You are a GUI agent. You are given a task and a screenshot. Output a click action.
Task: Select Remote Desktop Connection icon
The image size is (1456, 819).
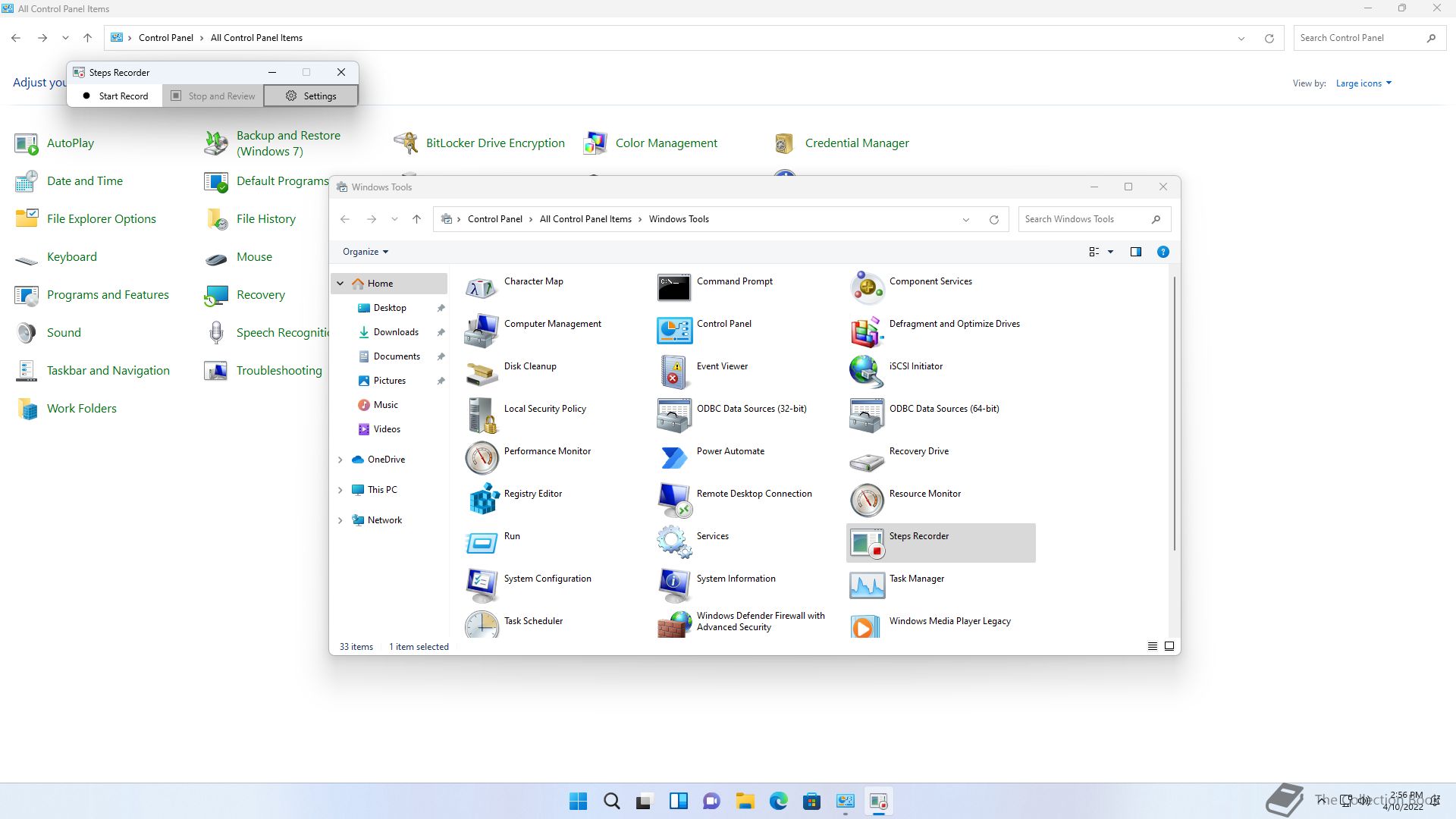click(x=674, y=500)
